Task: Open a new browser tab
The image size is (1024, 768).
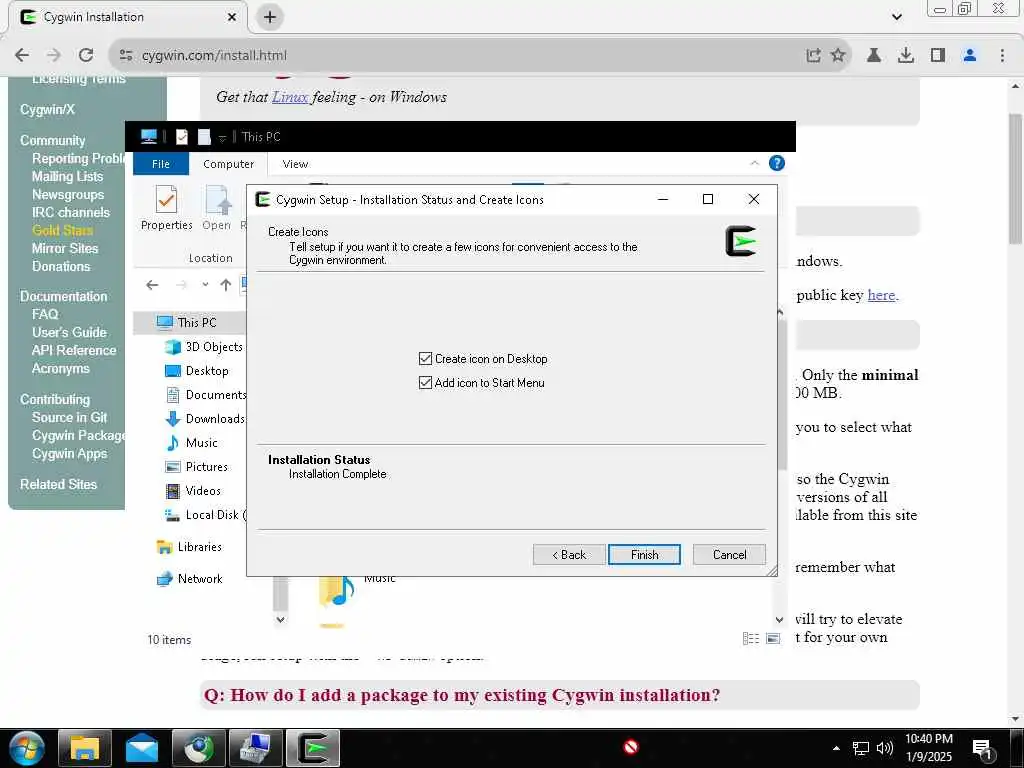Action: point(270,17)
